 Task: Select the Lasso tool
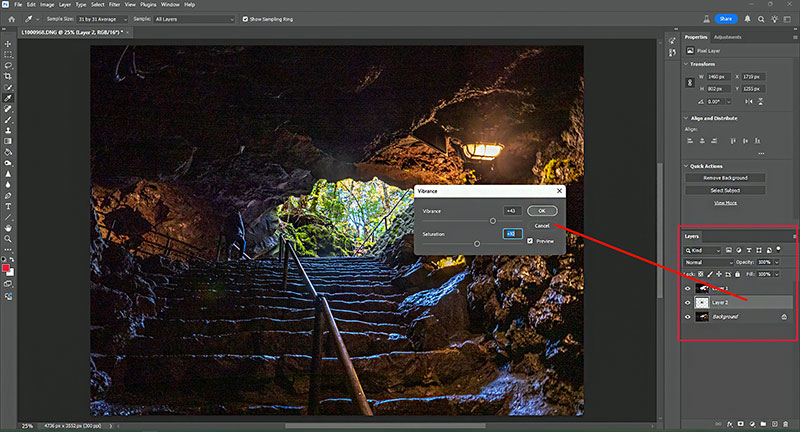pos(8,65)
